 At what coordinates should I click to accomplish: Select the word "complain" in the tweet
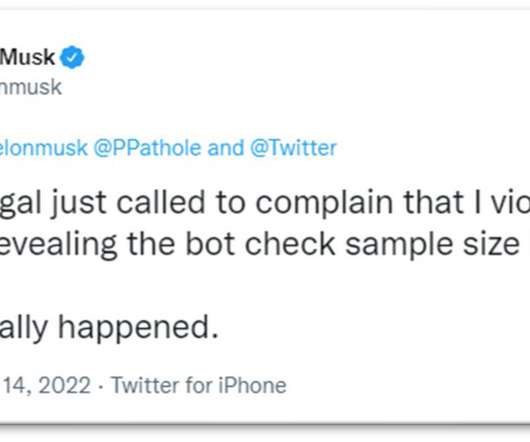(324, 204)
